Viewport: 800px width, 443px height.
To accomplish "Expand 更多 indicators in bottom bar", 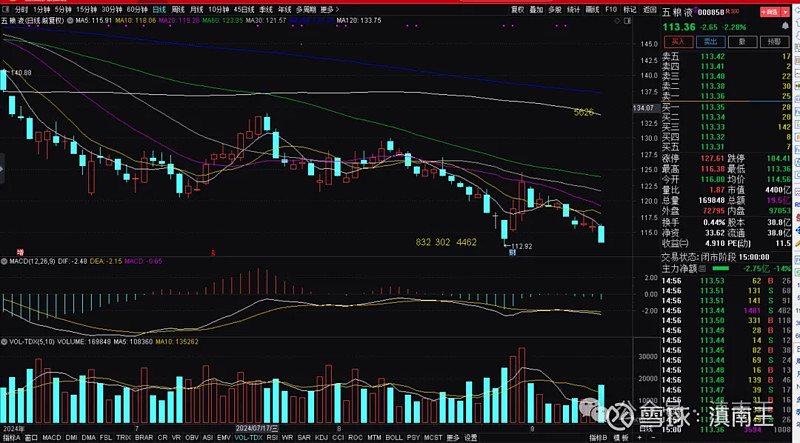I will click(x=453, y=438).
